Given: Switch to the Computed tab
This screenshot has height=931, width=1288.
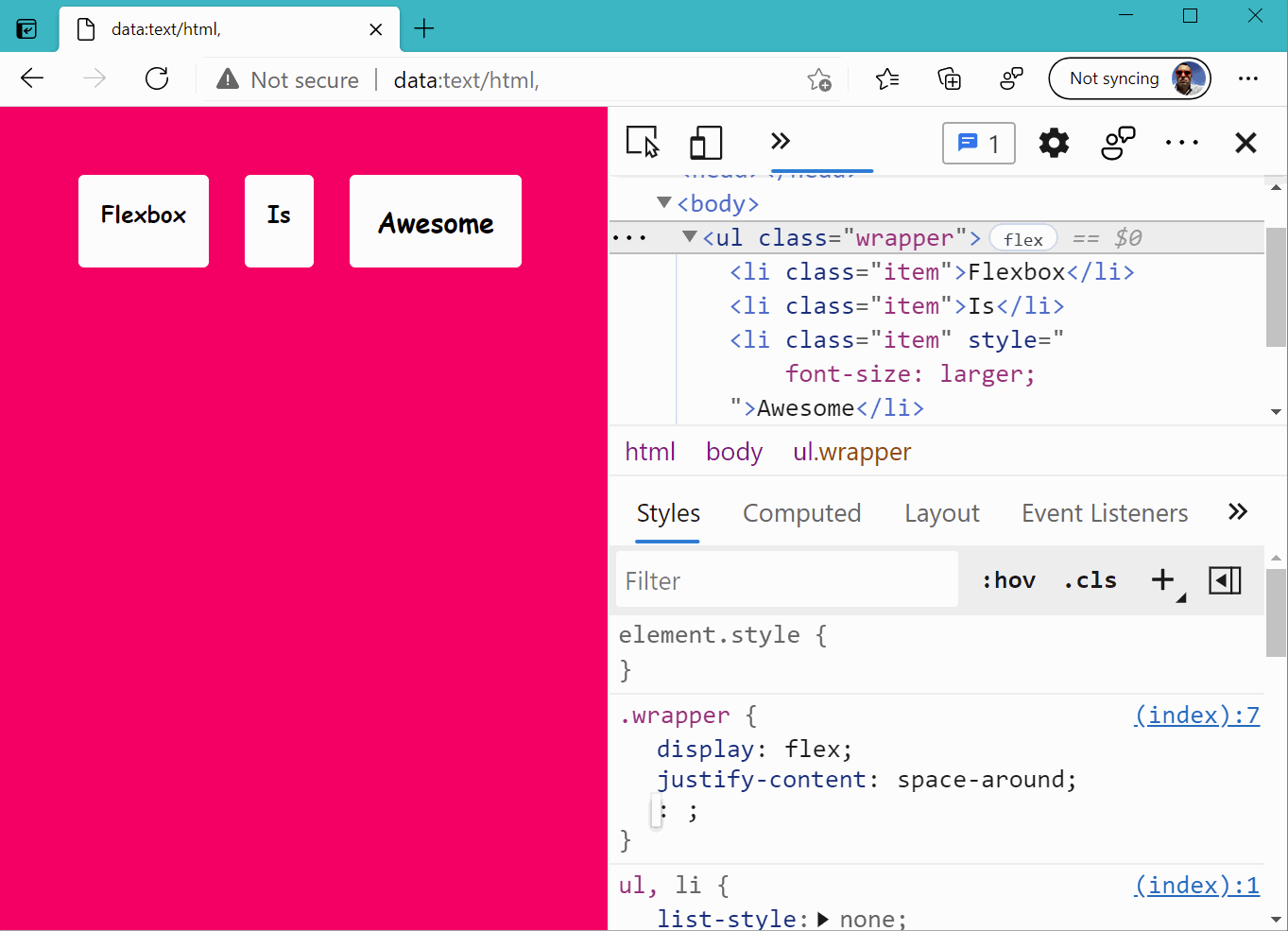Looking at the screenshot, I should (x=801, y=513).
